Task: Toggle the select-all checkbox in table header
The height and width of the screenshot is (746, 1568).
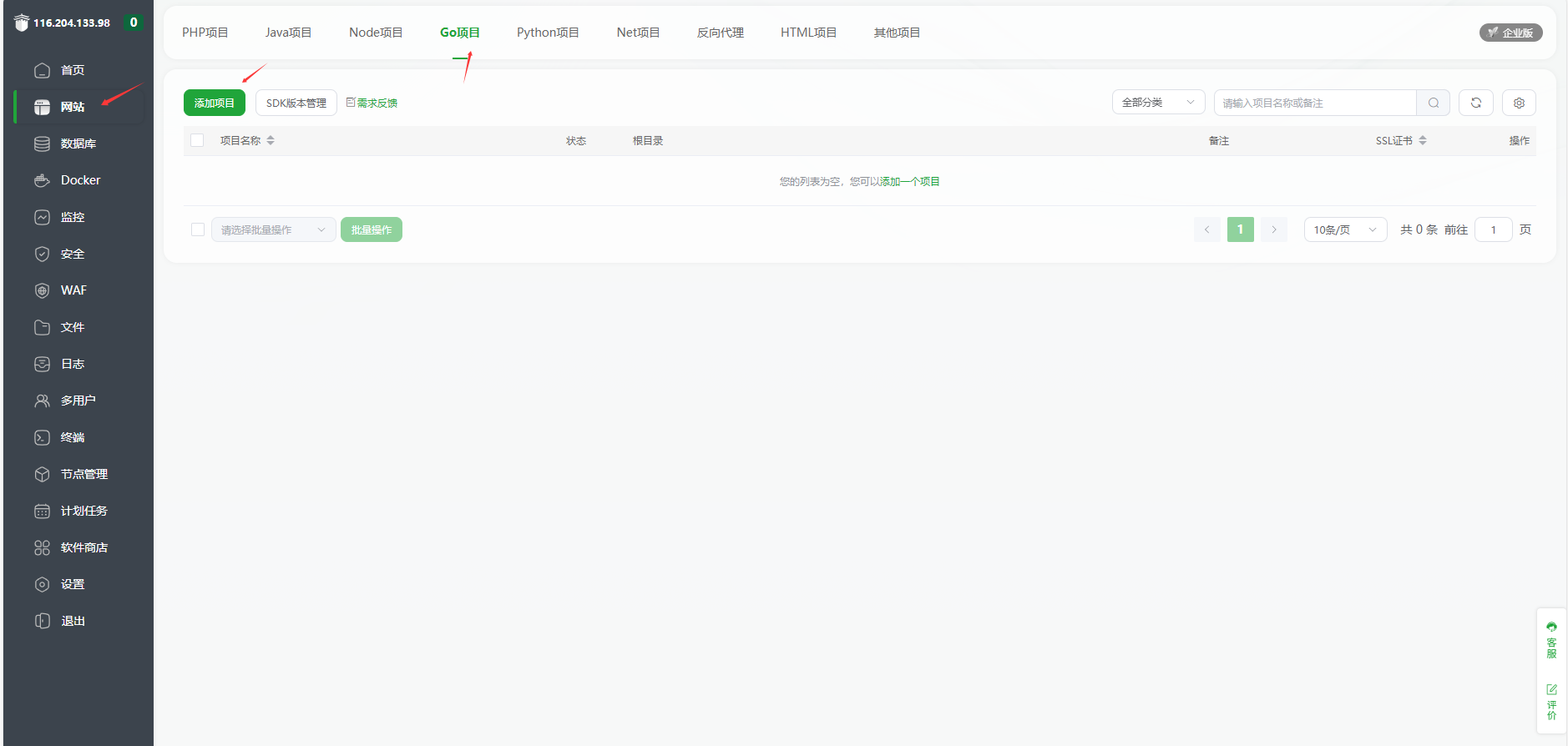Action: click(x=197, y=140)
